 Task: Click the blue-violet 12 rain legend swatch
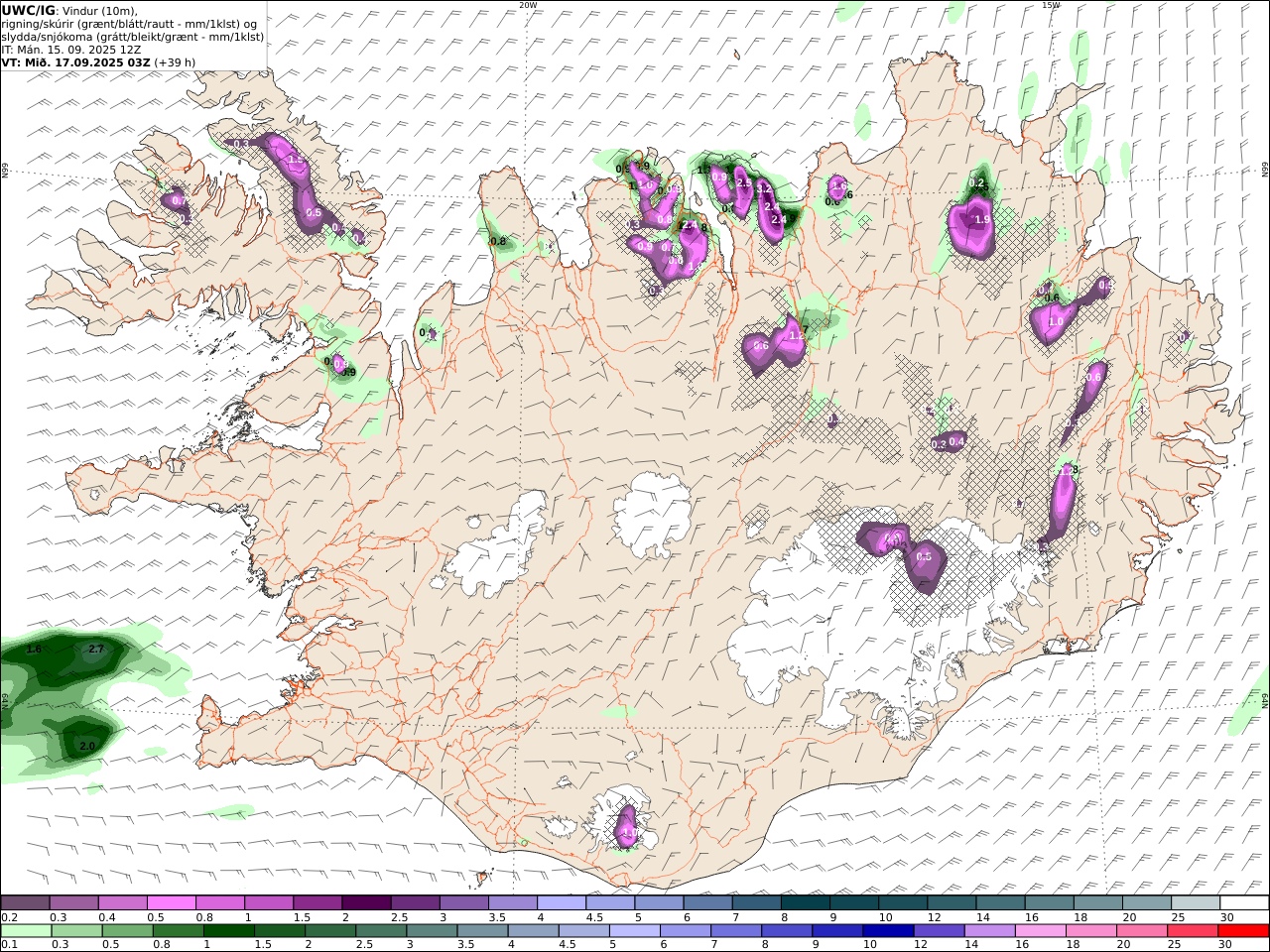pyautogui.click(x=939, y=931)
